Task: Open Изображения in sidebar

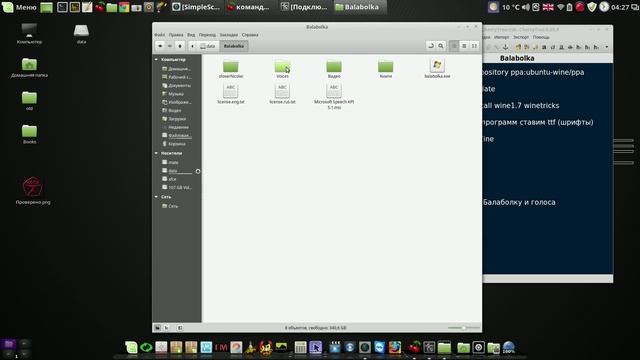Action: [176, 102]
